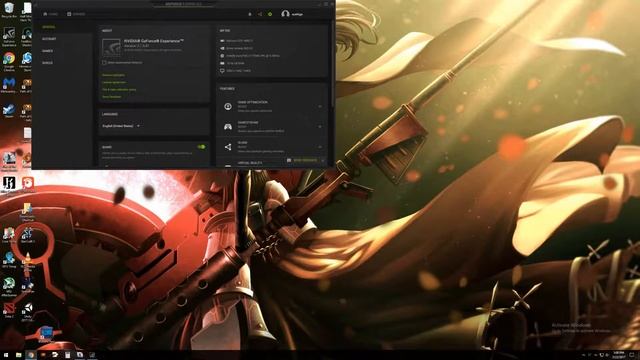The height and width of the screenshot is (360, 640).
Task: Open the VLC media player desktop icon
Action: (27, 261)
